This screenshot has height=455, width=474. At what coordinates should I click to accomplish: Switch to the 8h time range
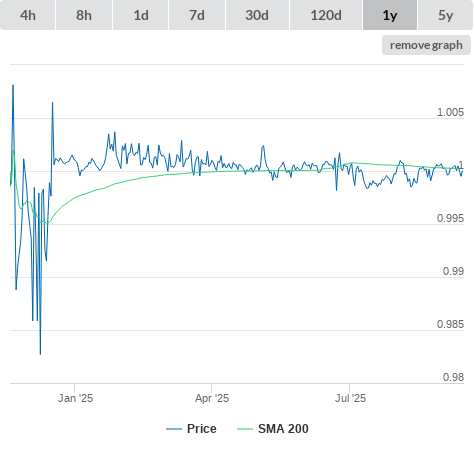tap(84, 15)
